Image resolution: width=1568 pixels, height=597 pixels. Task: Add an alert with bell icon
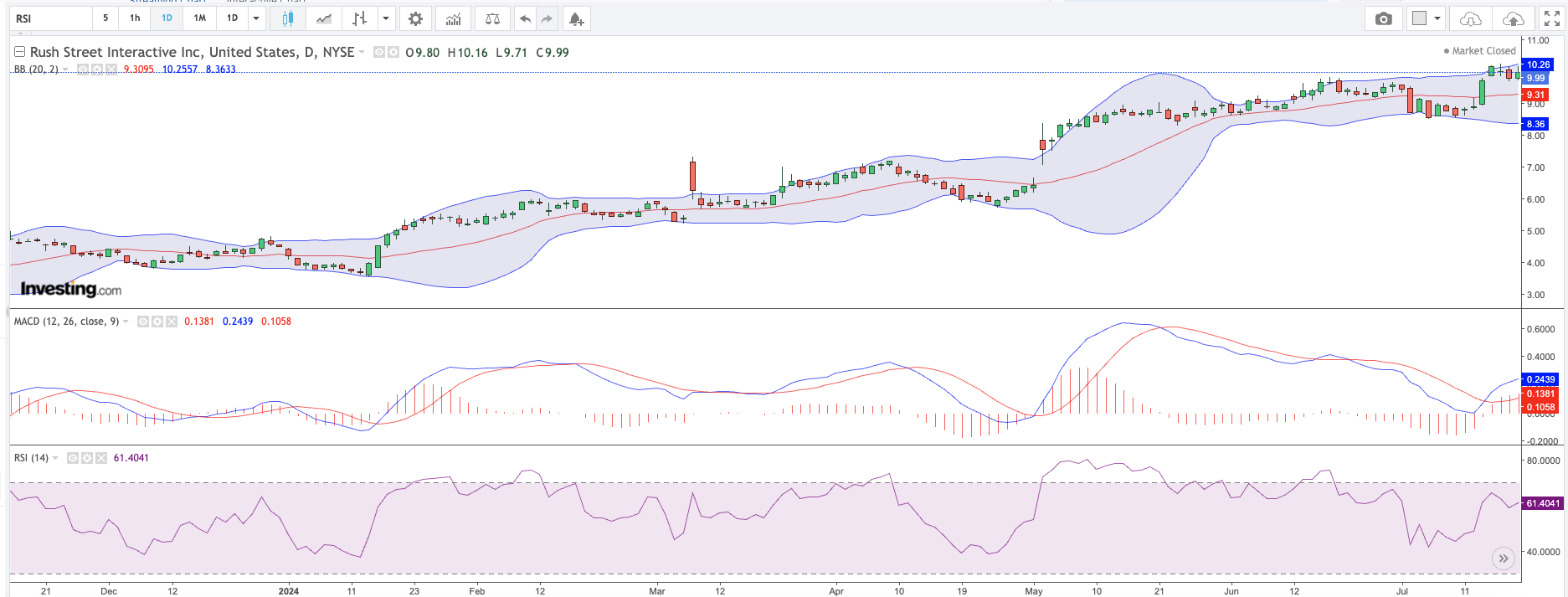point(576,18)
